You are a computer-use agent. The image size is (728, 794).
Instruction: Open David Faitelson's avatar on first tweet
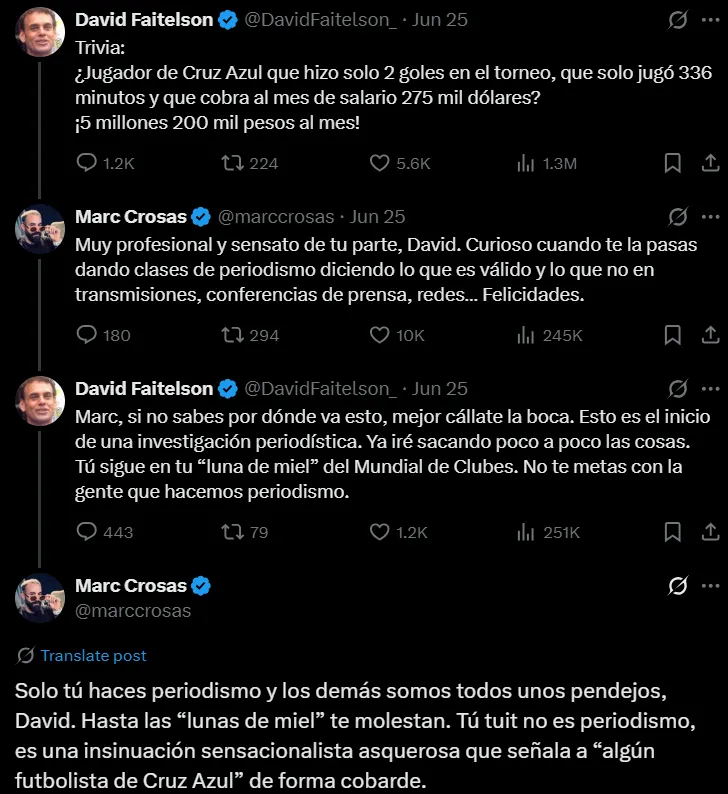pyautogui.click(x=40, y=32)
